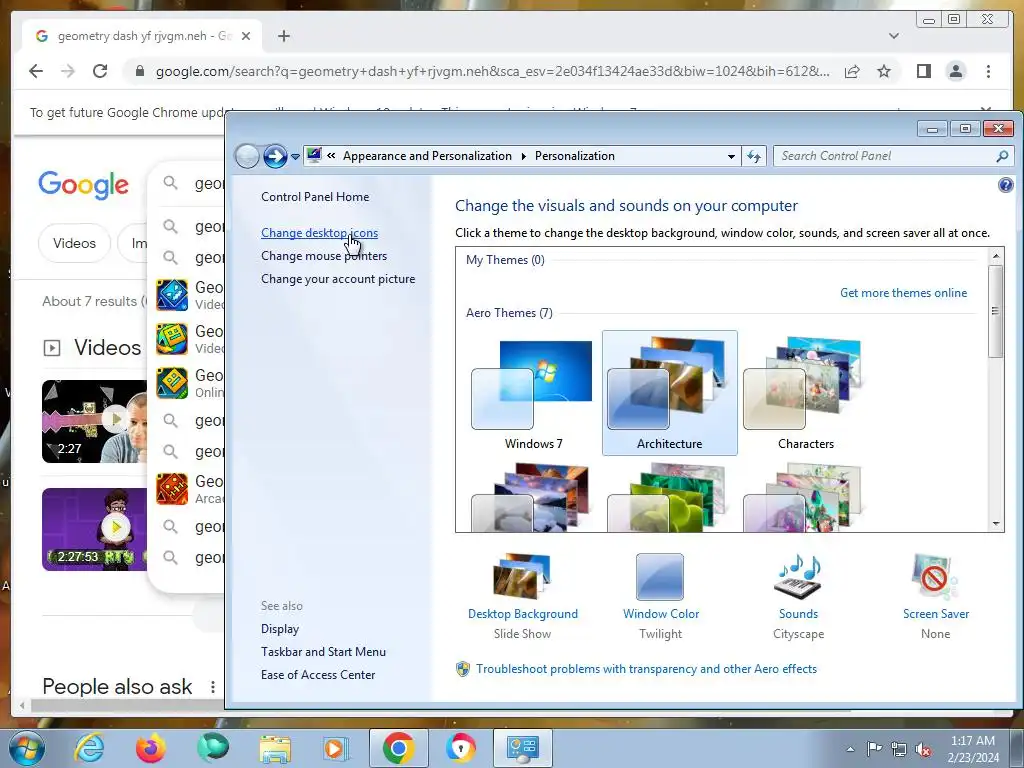Expand the address bar history dropdown
The height and width of the screenshot is (768, 1024).
pos(731,156)
